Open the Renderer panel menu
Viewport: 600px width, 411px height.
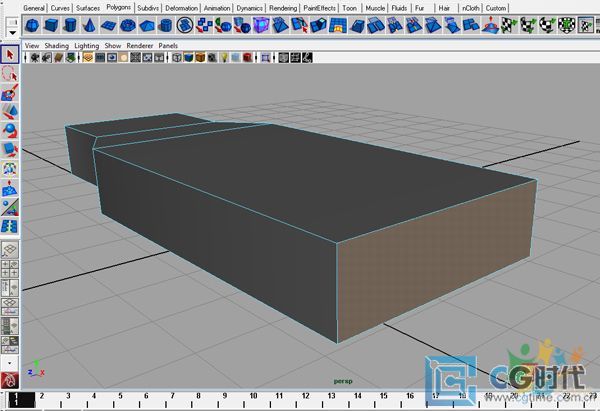(x=140, y=46)
